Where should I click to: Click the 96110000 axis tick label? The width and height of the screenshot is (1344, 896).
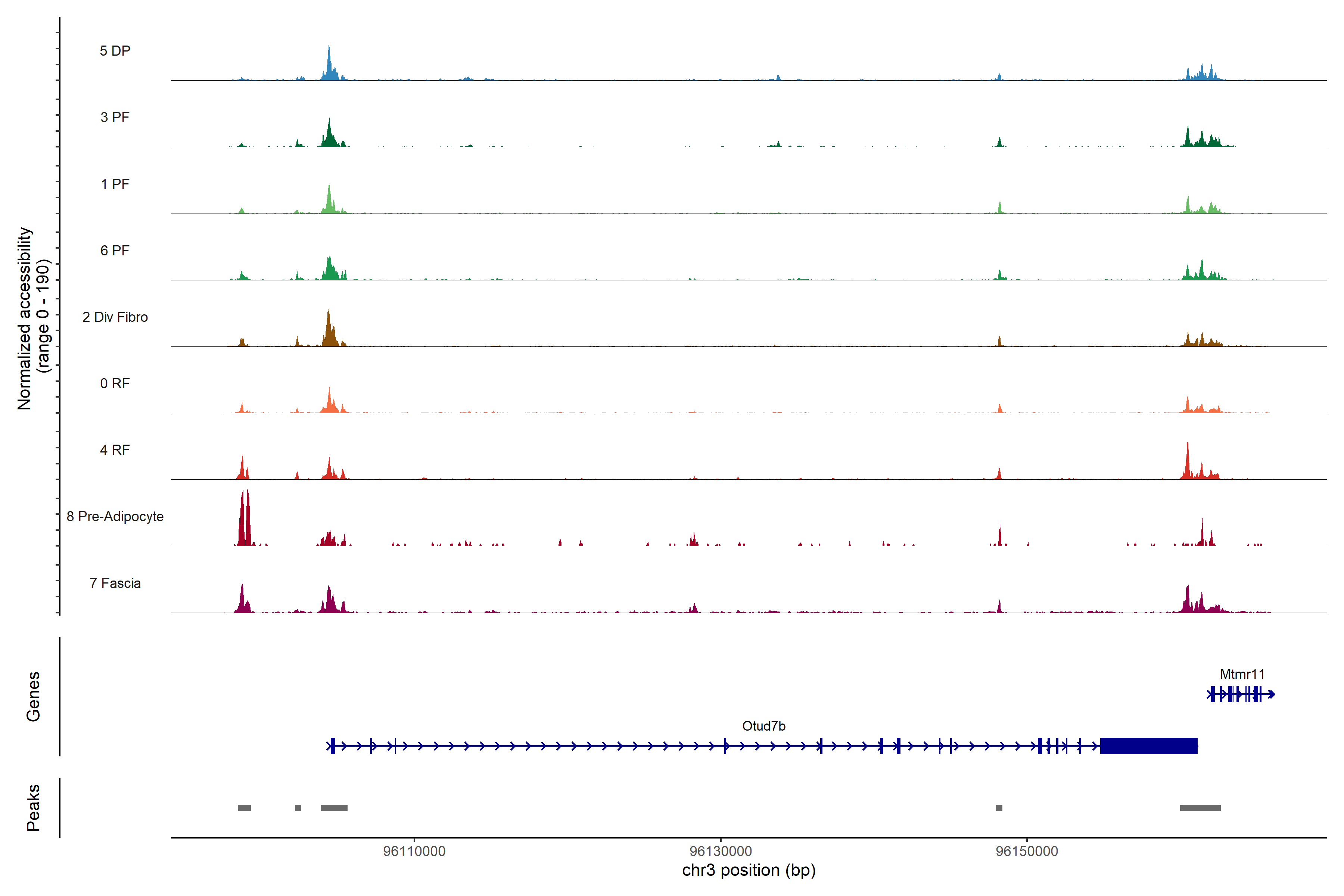tap(414, 851)
